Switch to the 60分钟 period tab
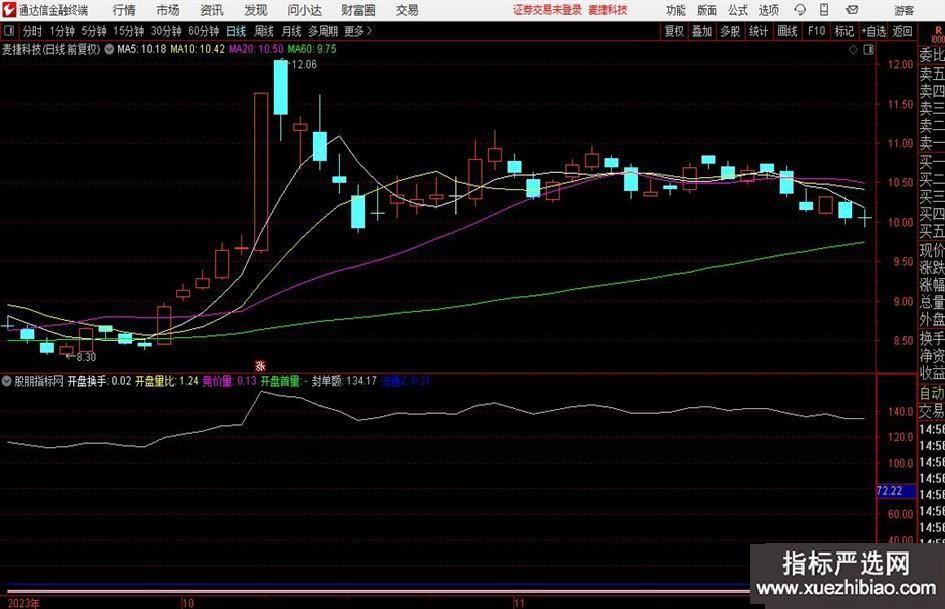 (203, 31)
